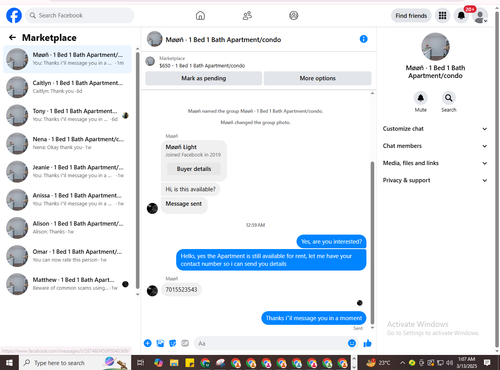Open the Anissa conversation
The height and width of the screenshot is (370, 500).
click(68, 200)
